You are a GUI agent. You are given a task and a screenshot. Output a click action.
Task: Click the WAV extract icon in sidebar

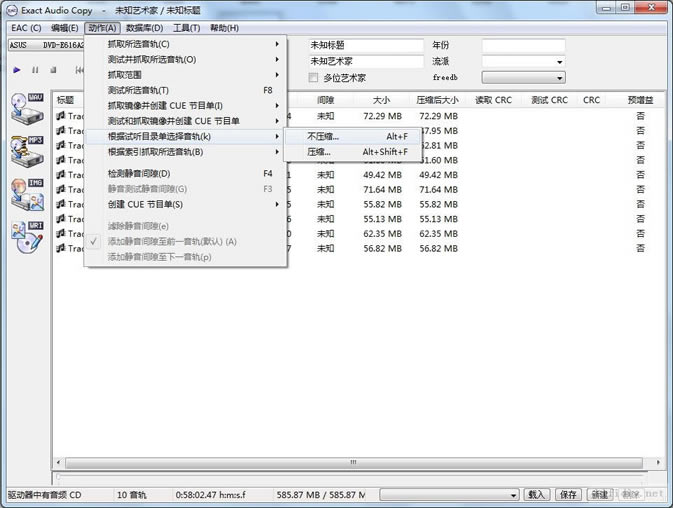pos(27,109)
